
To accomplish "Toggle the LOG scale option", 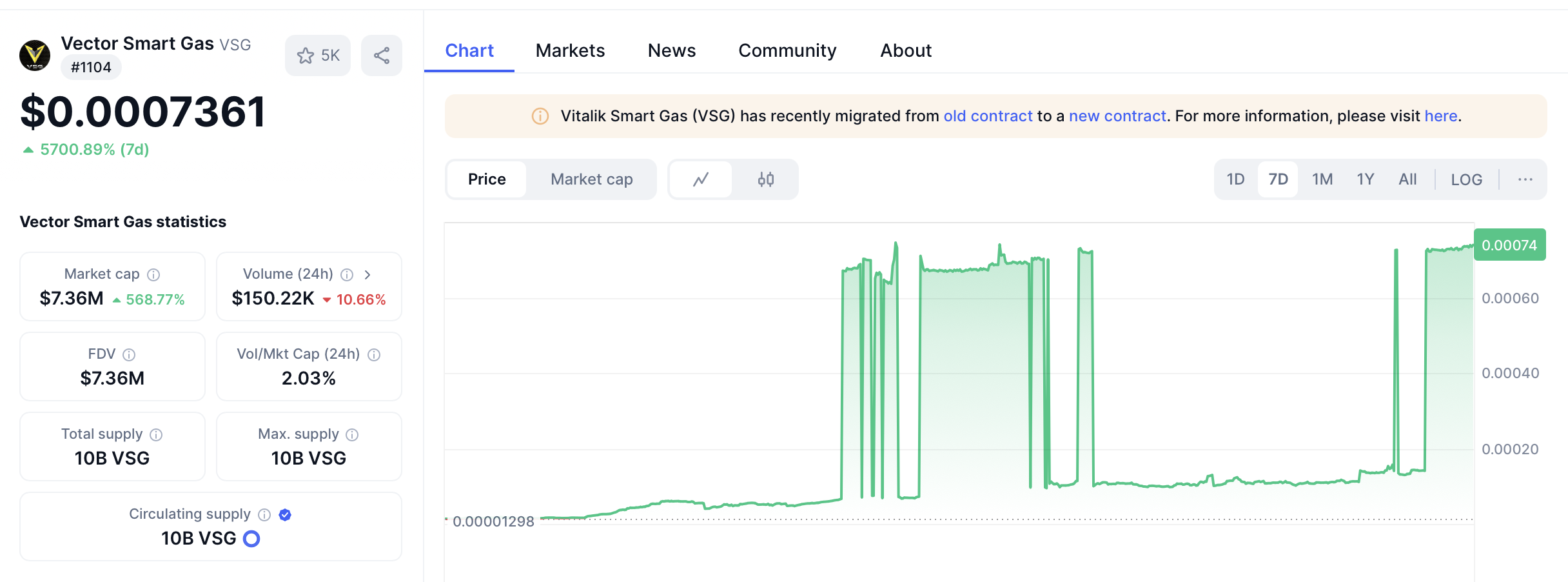I will [1466, 179].
